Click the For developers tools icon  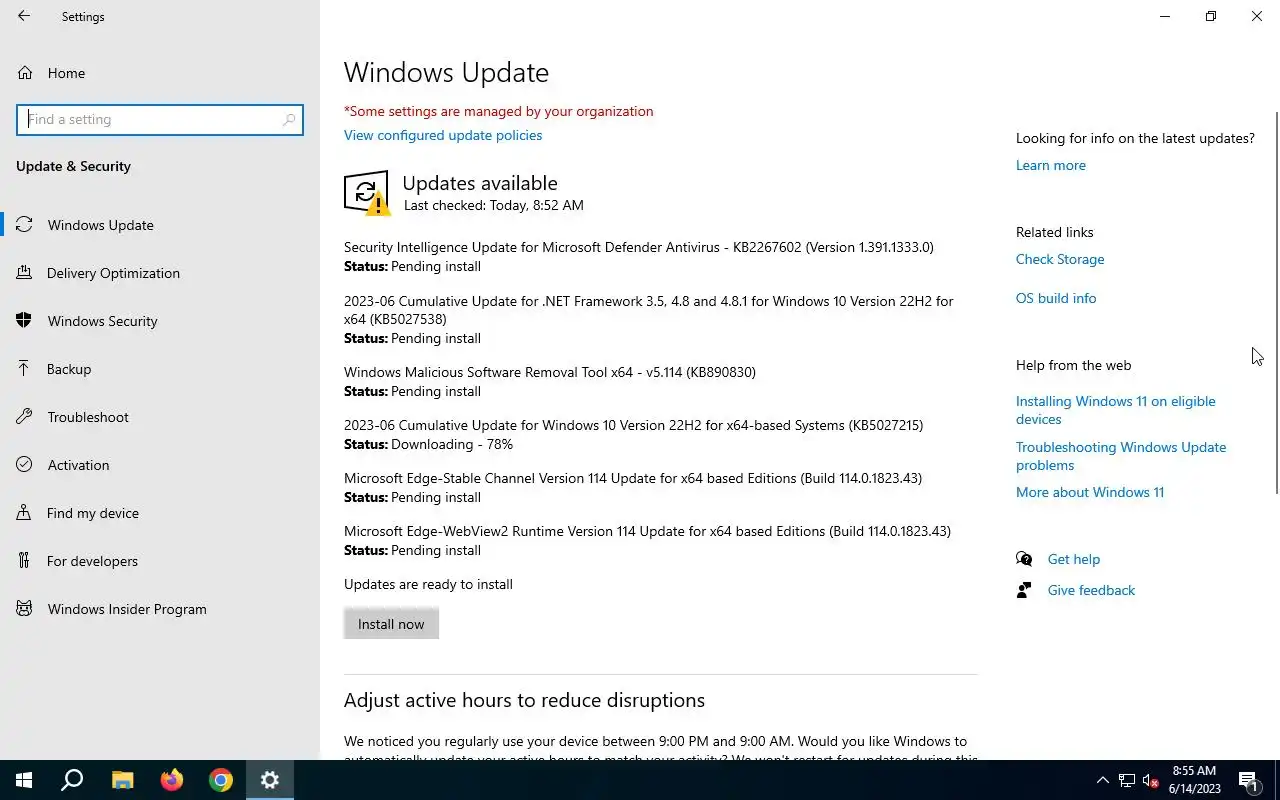pos(24,561)
